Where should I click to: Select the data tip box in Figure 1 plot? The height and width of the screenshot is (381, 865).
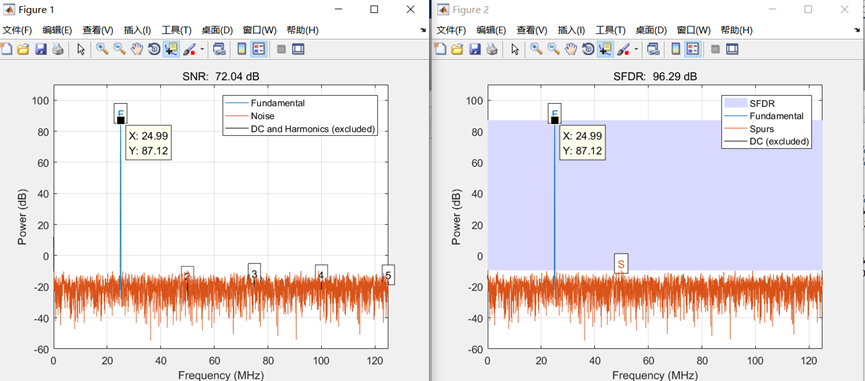pos(148,143)
